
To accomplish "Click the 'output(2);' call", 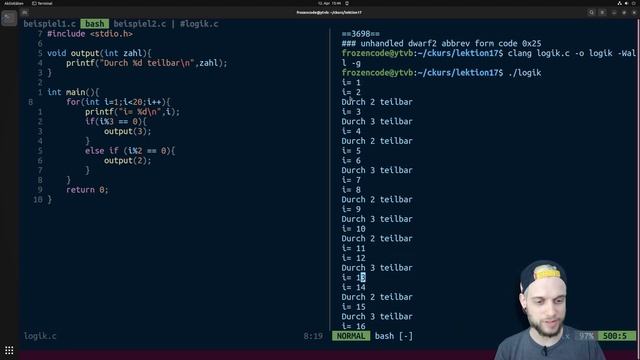I will tap(128, 160).
